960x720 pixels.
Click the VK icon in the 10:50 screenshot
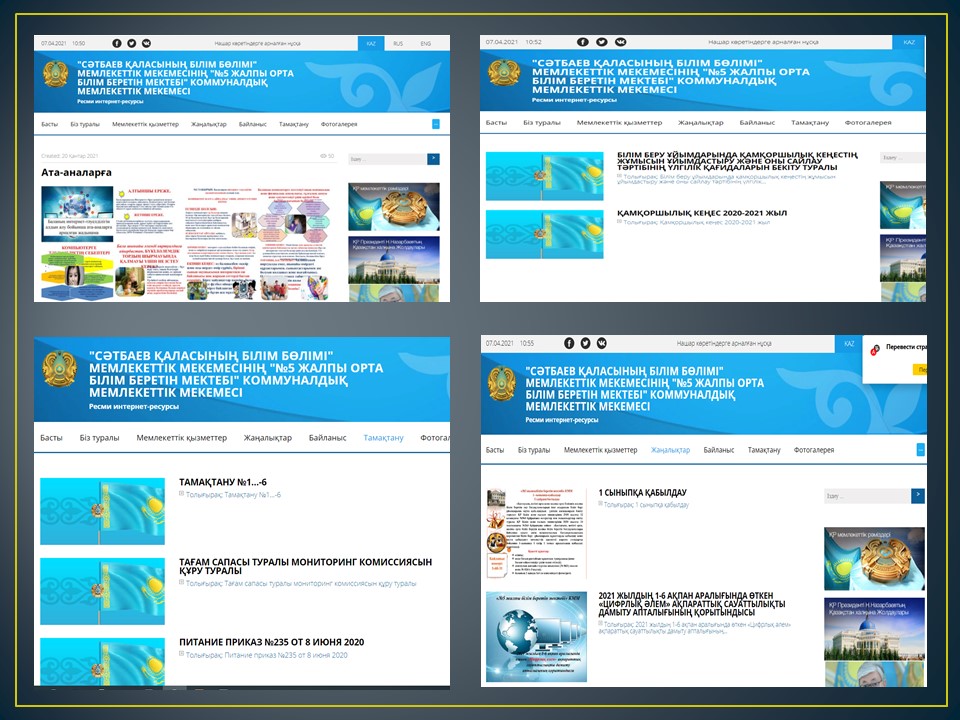pos(146,43)
